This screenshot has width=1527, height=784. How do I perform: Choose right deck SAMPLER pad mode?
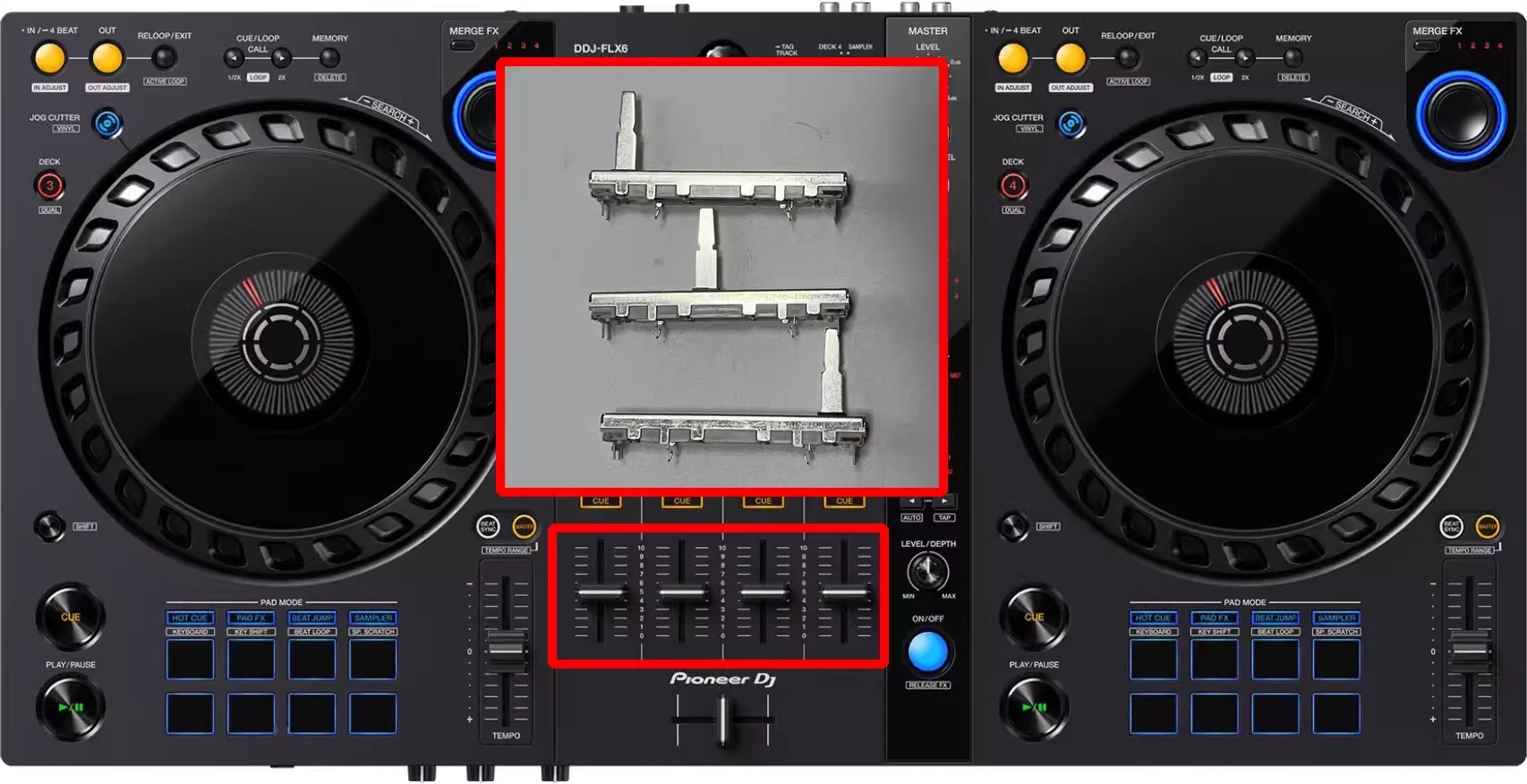pos(1336,618)
